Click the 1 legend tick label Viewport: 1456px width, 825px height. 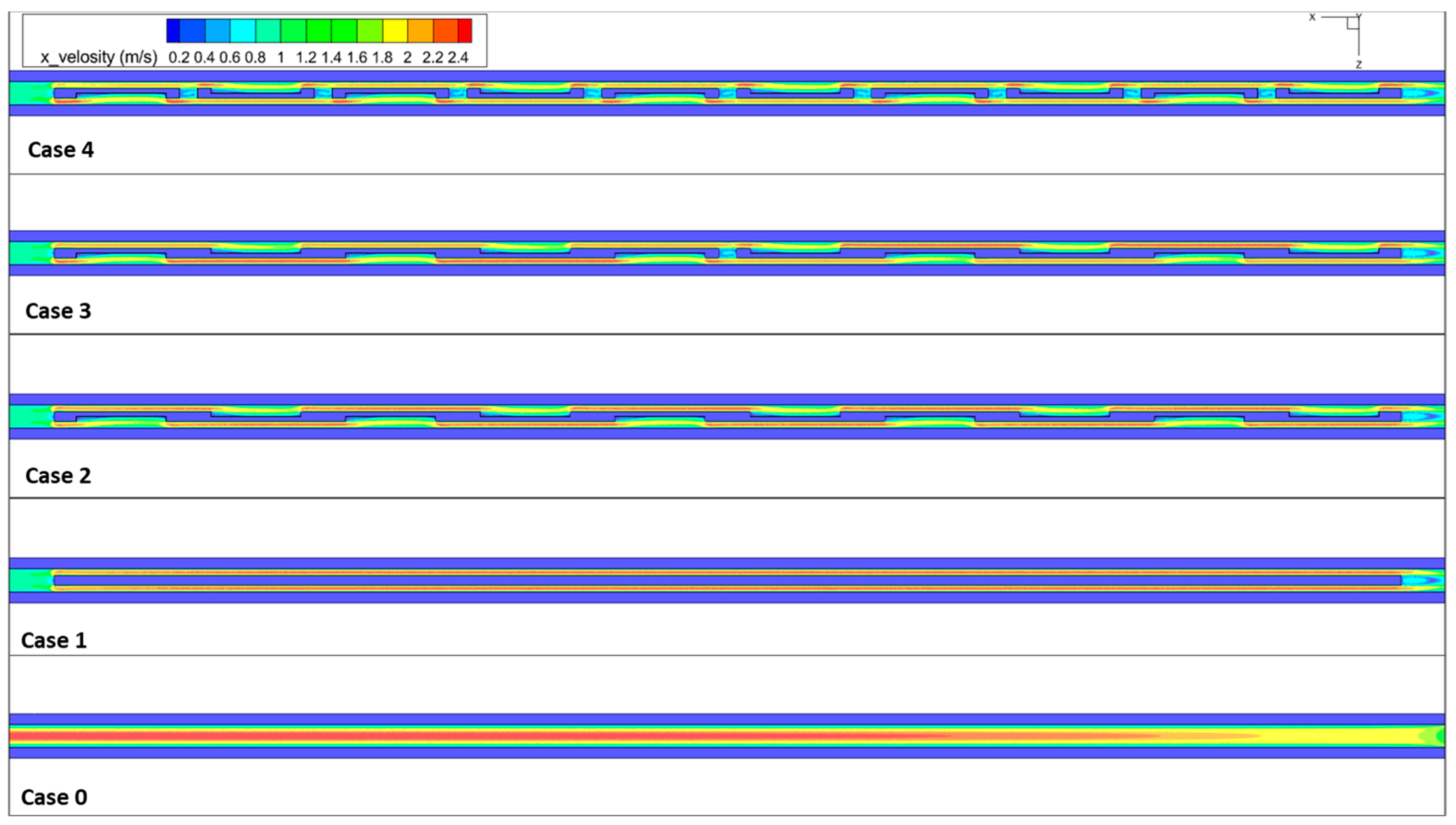click(280, 57)
